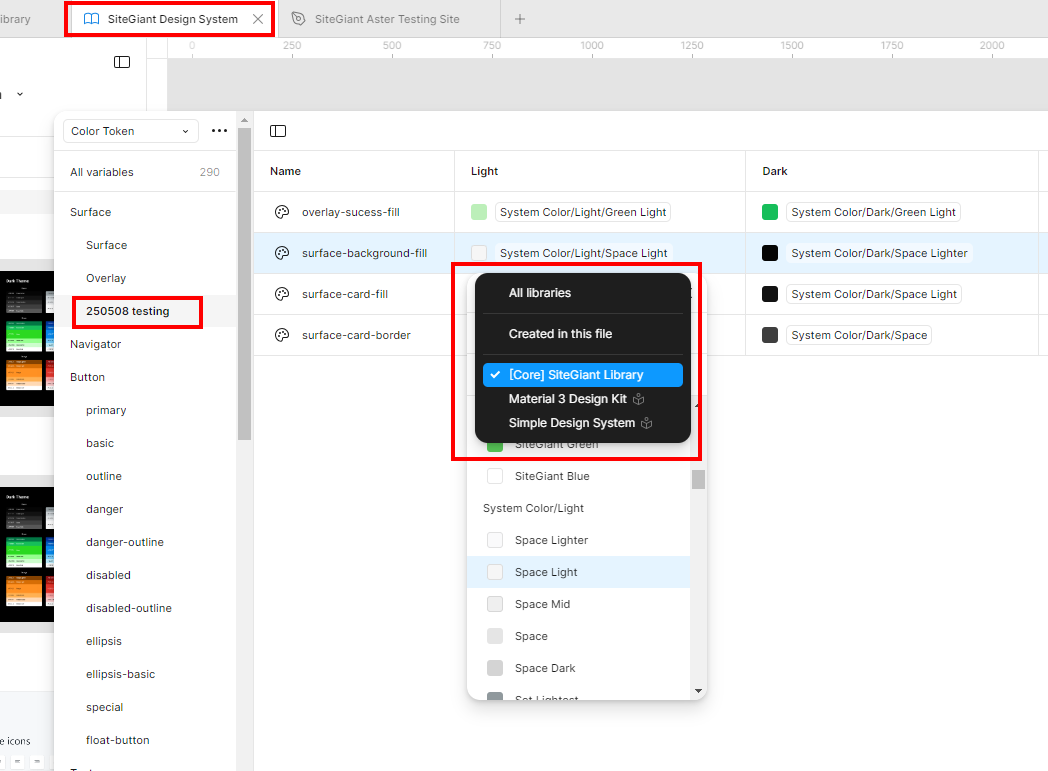Viewport: 1048px width, 771px height.
Task: Open SiteGiant Aster Testing Site tab
Action: [388, 19]
